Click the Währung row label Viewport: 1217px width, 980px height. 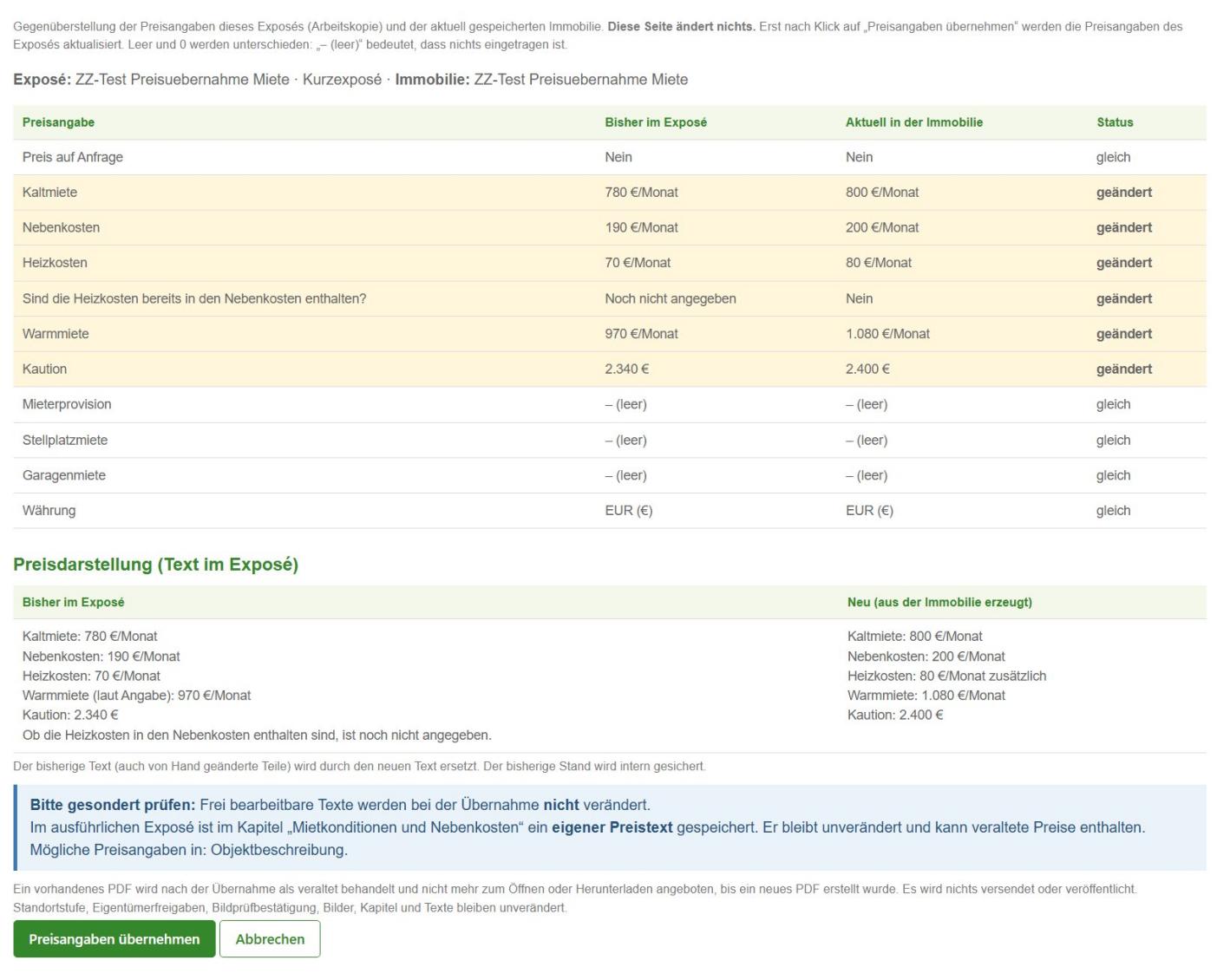49,511
